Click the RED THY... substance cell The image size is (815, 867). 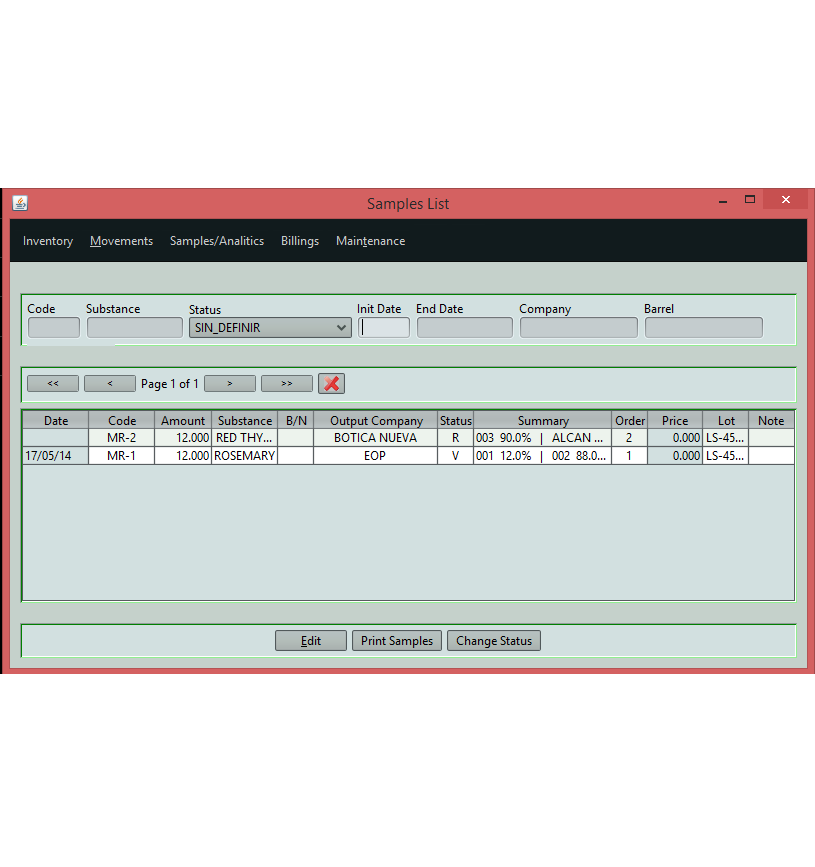tap(244, 438)
